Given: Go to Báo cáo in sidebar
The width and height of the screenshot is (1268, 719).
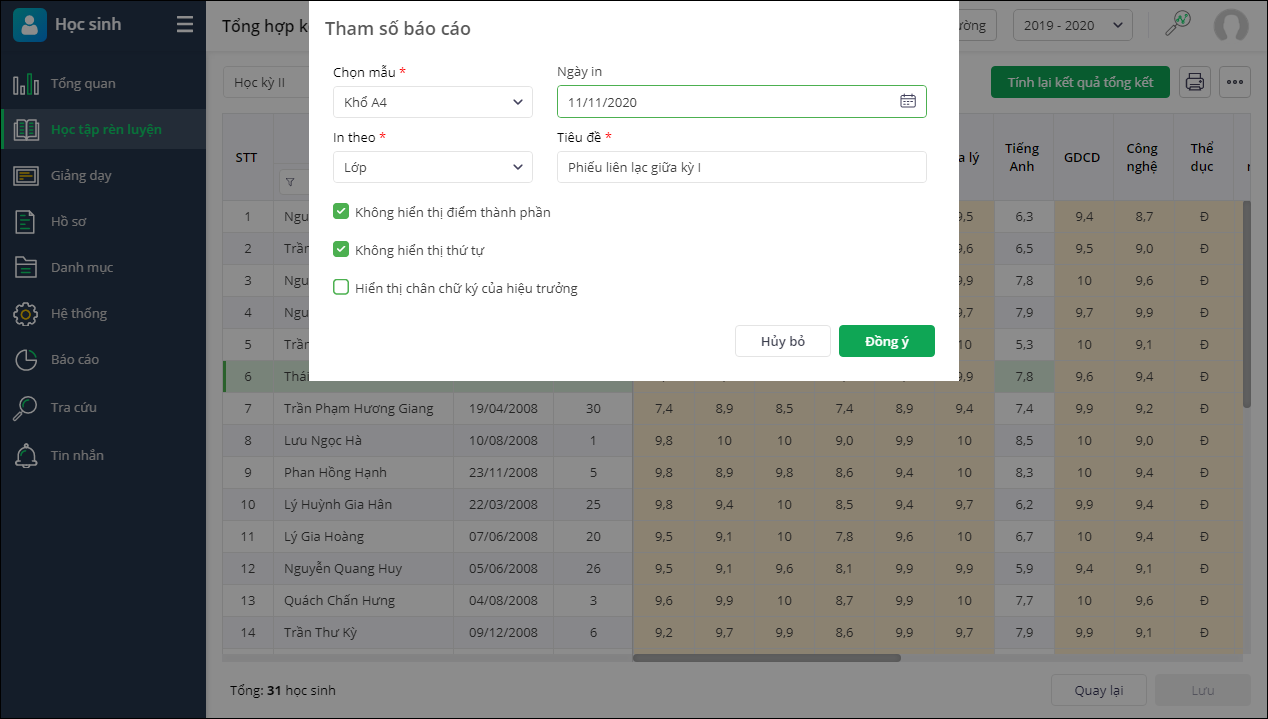Looking at the screenshot, I should (75, 359).
